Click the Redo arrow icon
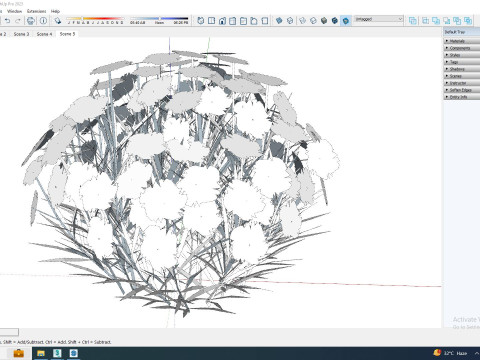Screen dimensions: 480x360 [x=18, y=21]
